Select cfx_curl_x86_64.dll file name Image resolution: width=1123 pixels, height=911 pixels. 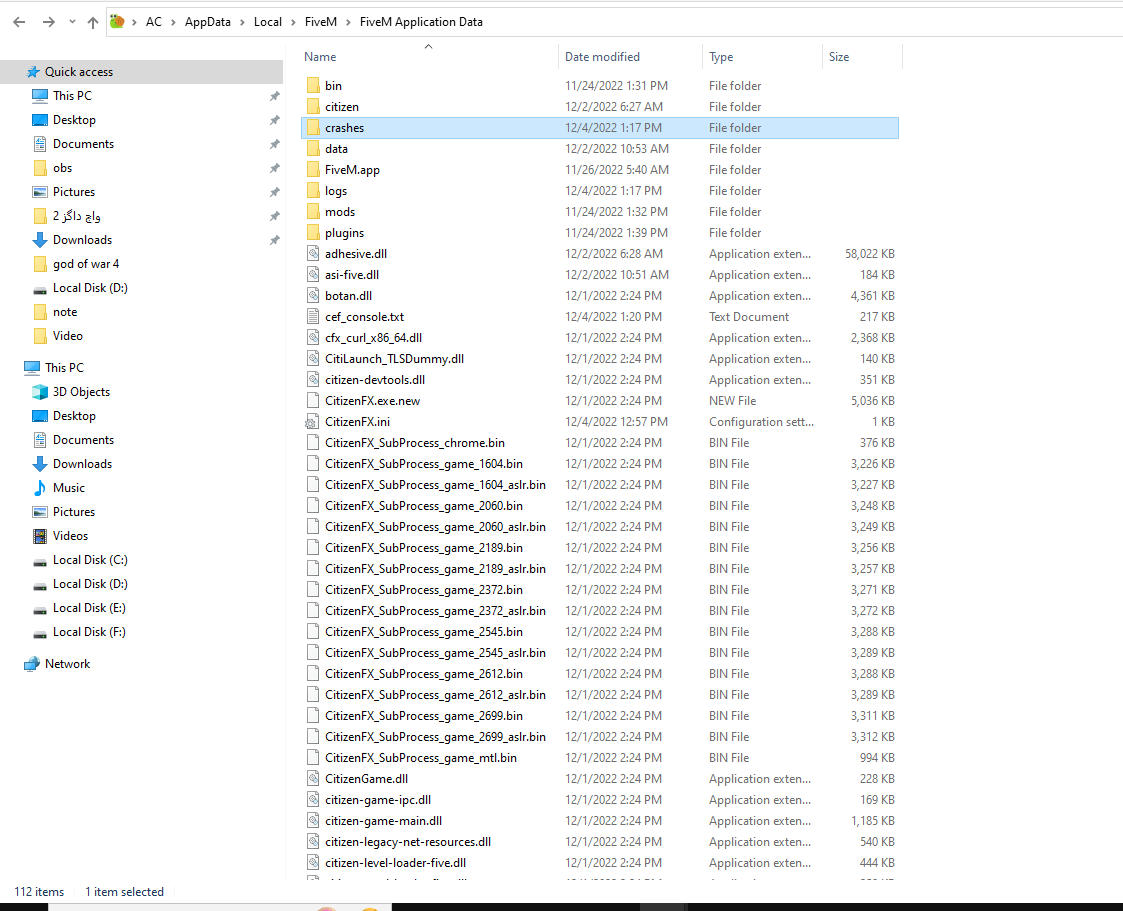click(373, 337)
